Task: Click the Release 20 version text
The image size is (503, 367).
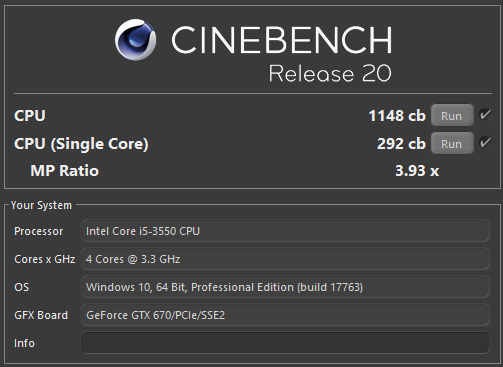Action: pos(330,73)
